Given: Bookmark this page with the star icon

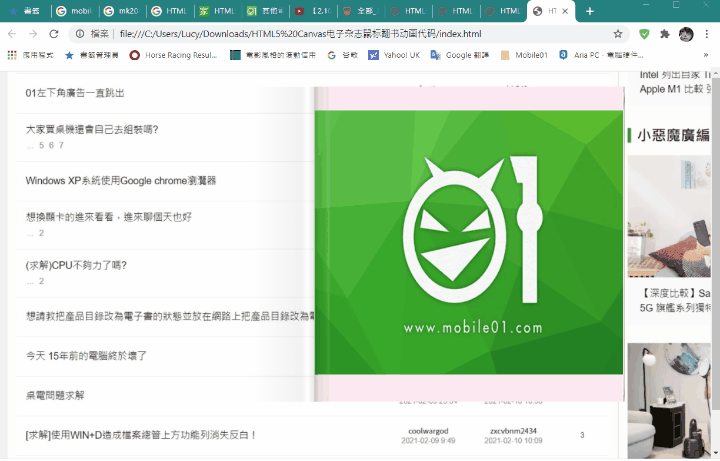Looking at the screenshot, I should (618, 34).
